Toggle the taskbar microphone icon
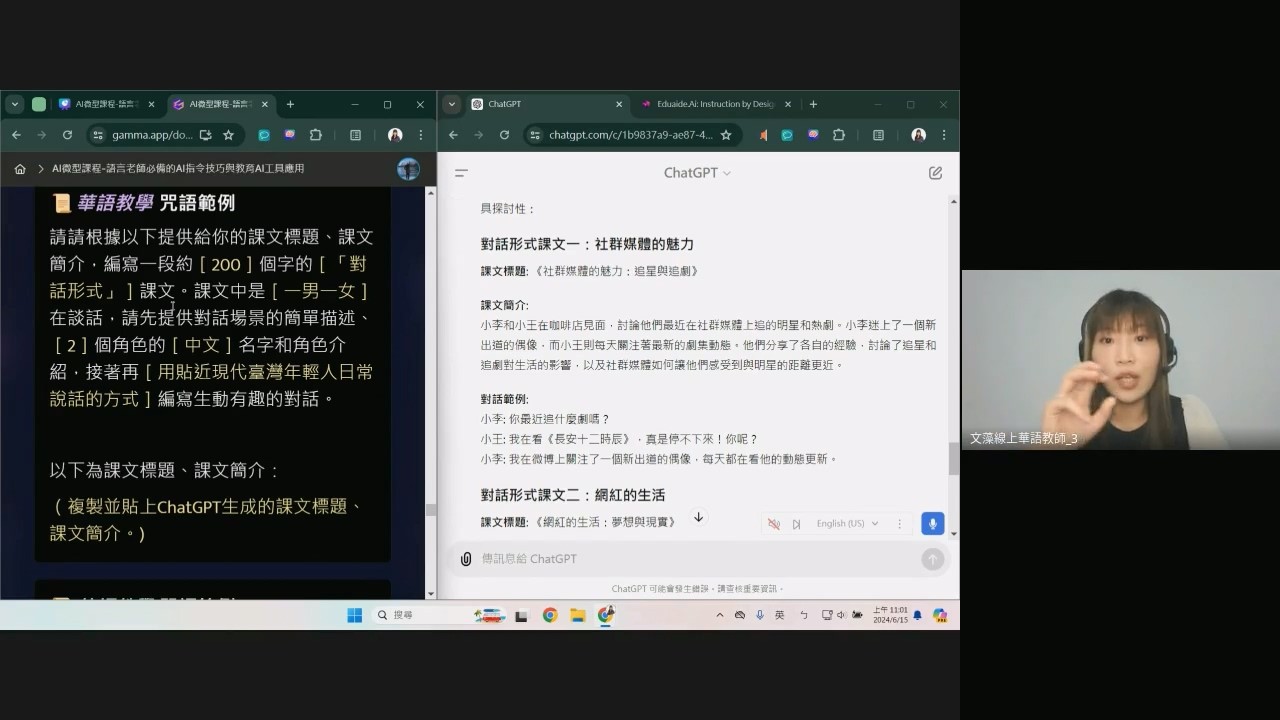 pos(760,615)
